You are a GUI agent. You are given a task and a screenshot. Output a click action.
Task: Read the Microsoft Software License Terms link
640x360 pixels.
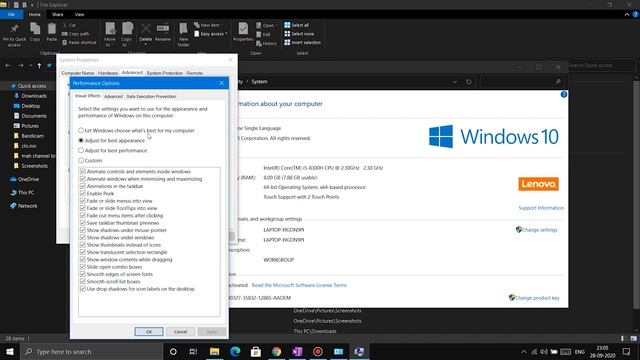299,285
